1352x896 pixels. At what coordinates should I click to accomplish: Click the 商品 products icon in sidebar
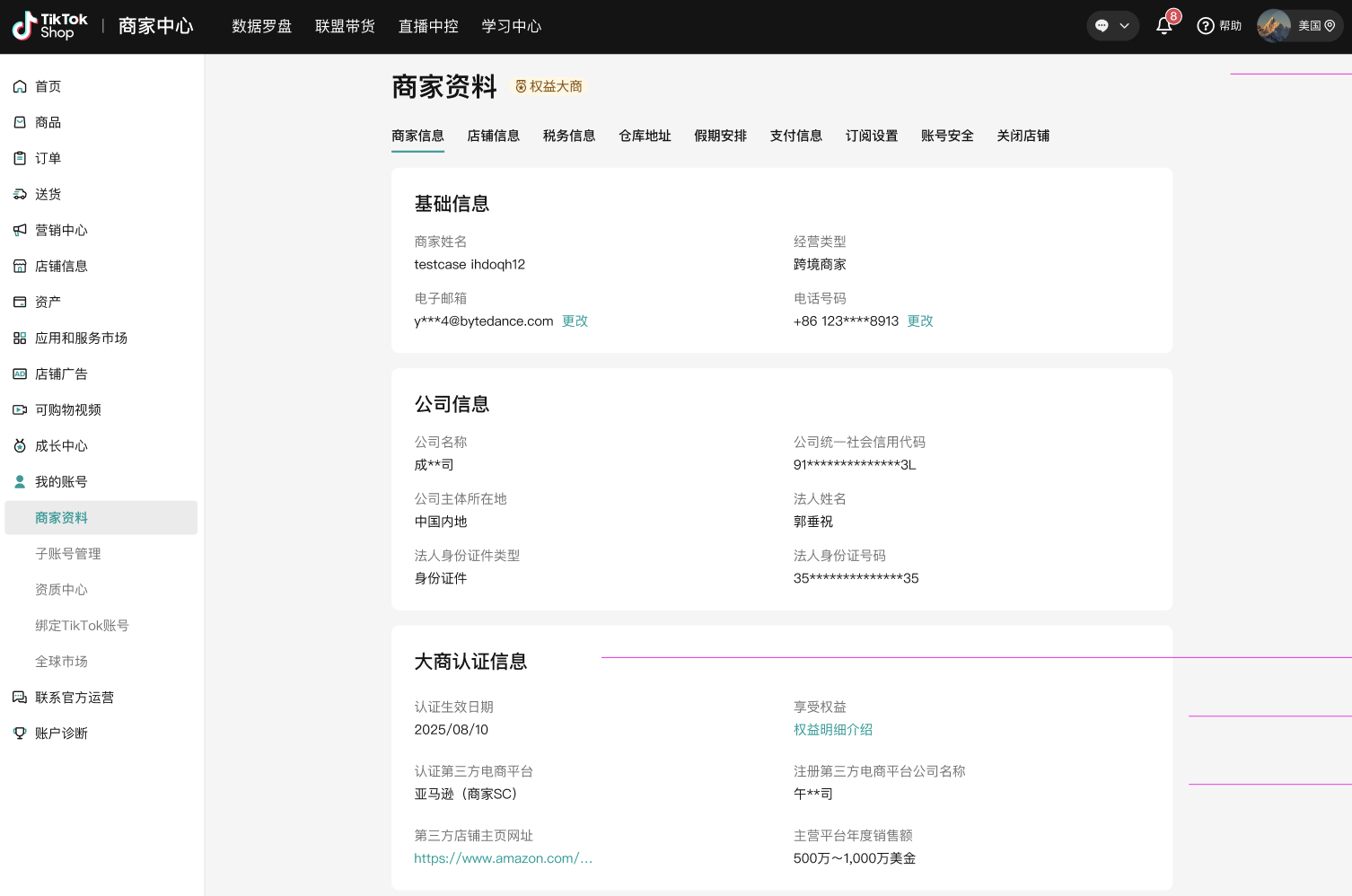click(x=20, y=122)
